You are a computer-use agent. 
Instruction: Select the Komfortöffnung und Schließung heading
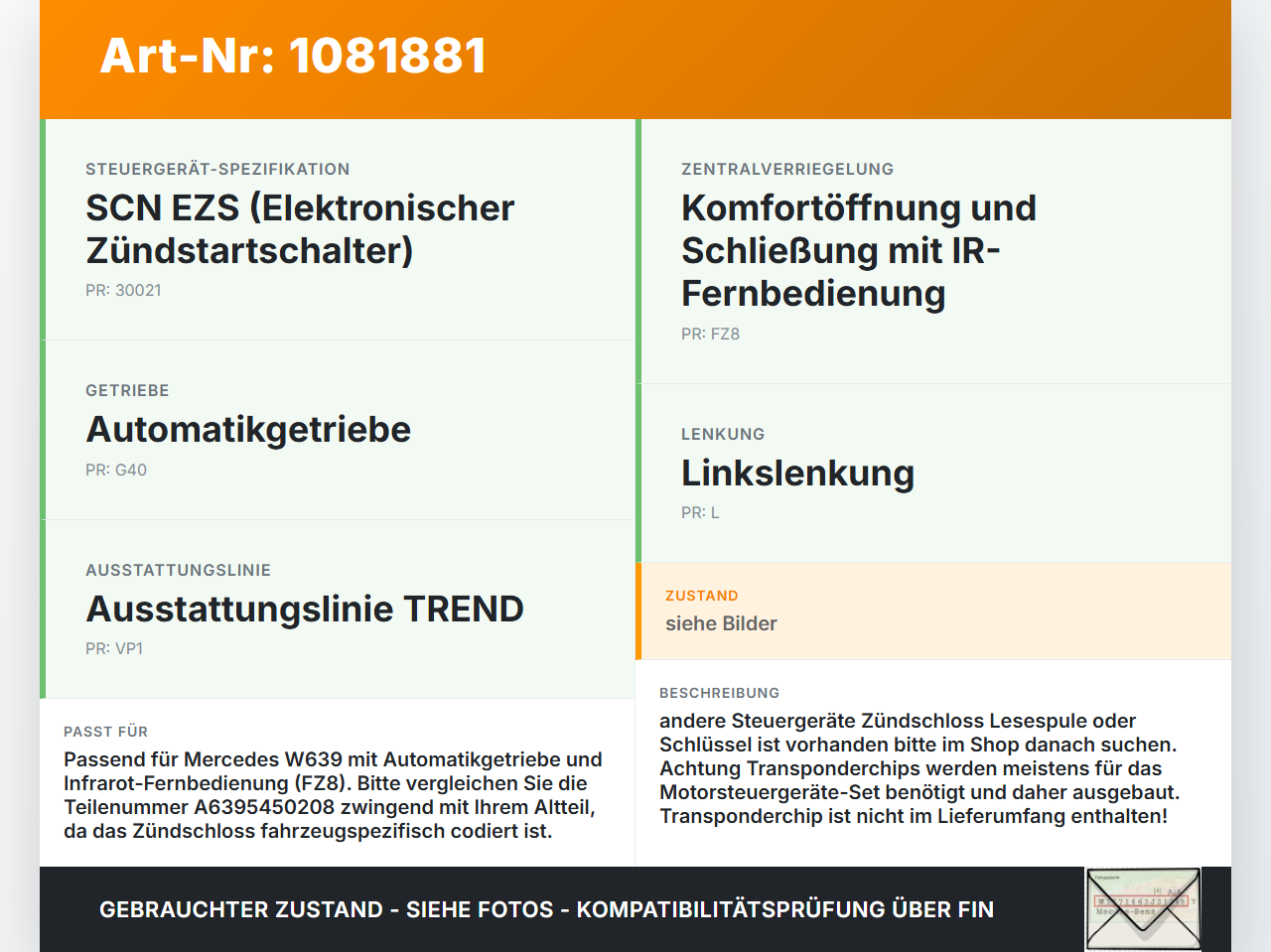859,250
